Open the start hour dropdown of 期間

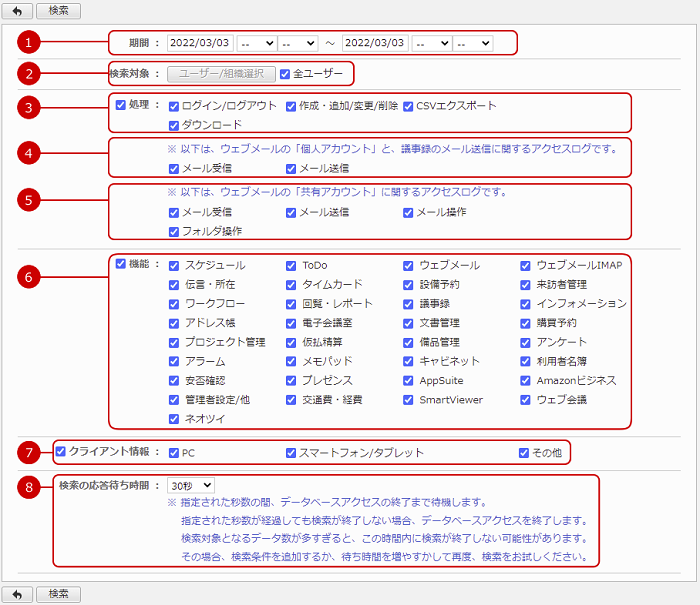tap(256, 44)
